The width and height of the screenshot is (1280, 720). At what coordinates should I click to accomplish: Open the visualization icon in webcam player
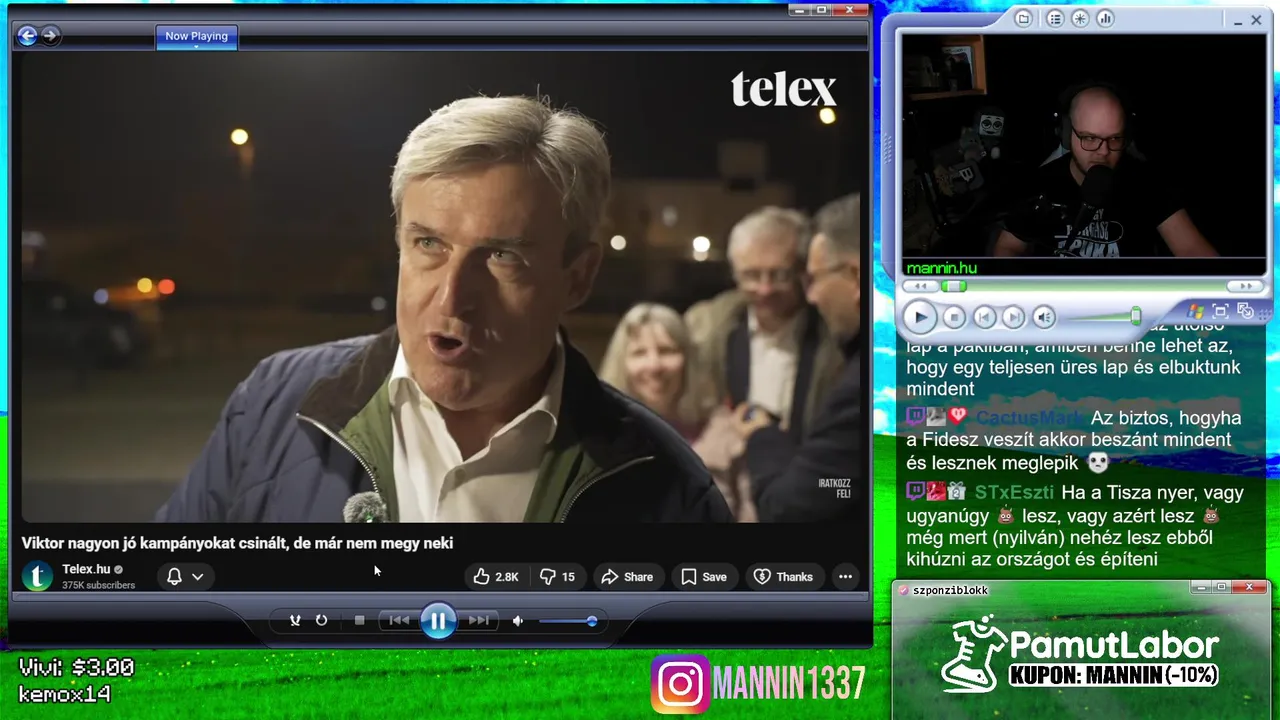(x=1080, y=18)
